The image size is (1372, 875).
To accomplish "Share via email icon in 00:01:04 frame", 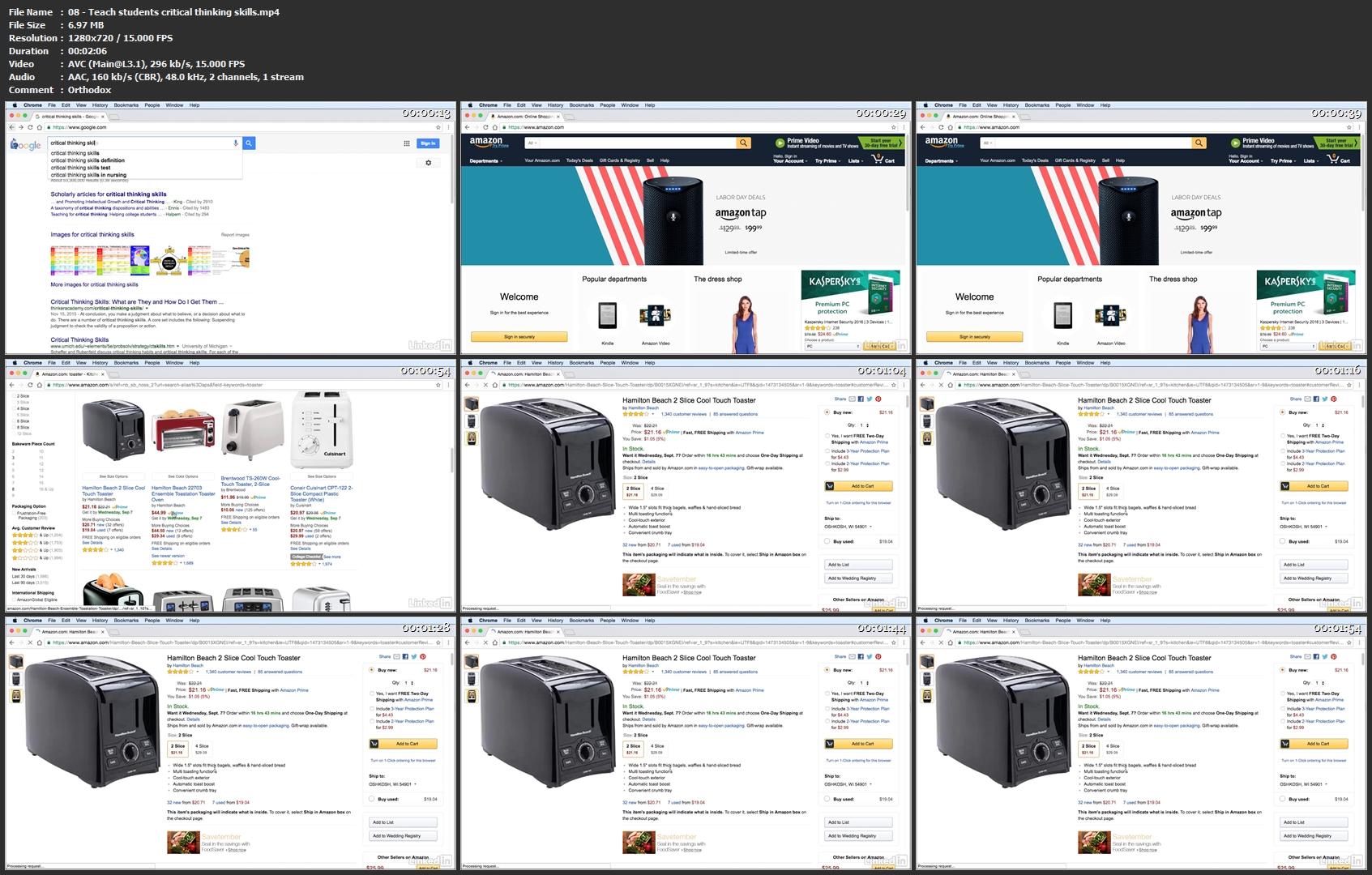I will [x=853, y=399].
